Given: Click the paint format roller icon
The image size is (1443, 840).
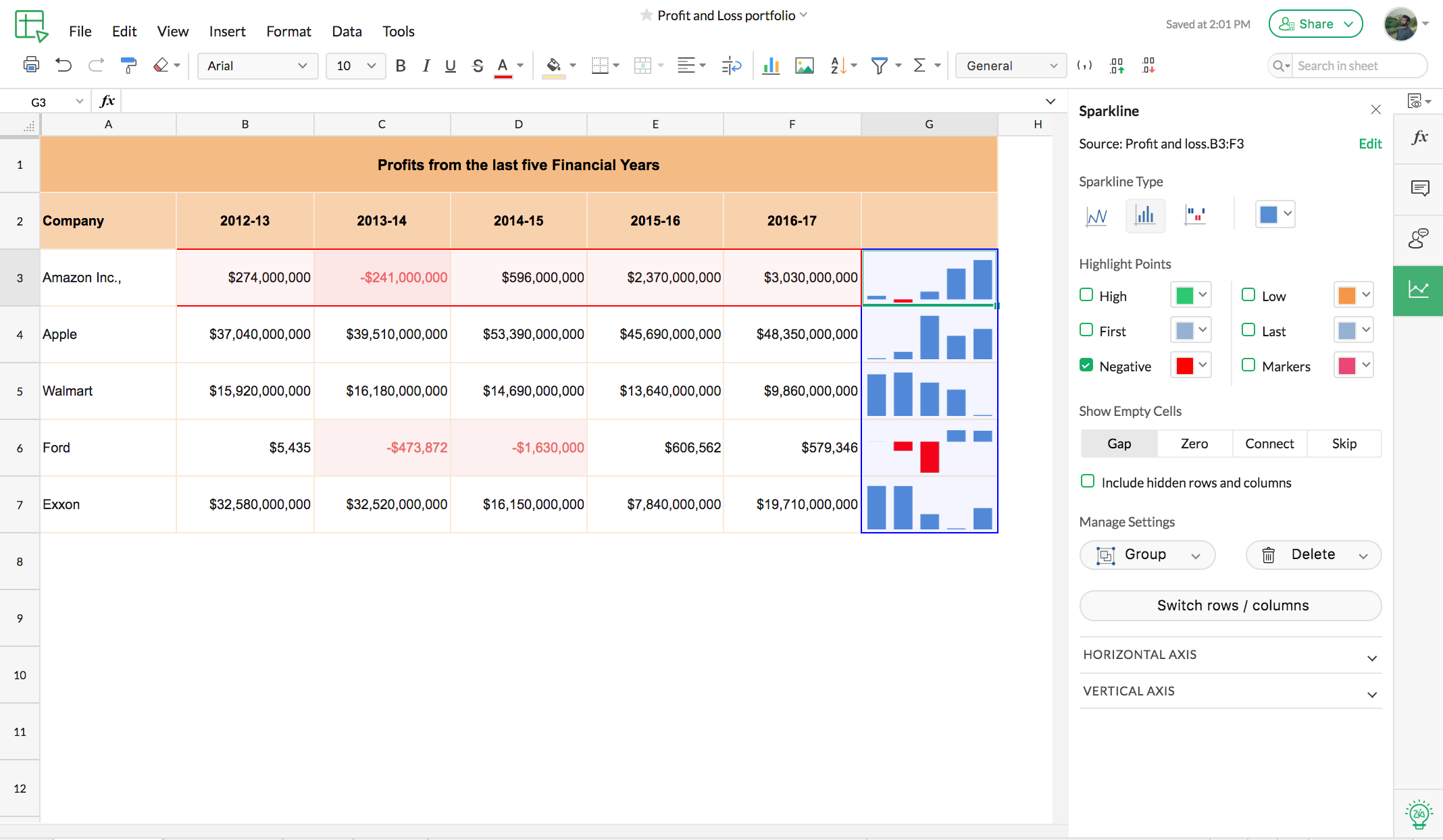Looking at the screenshot, I should [x=128, y=65].
